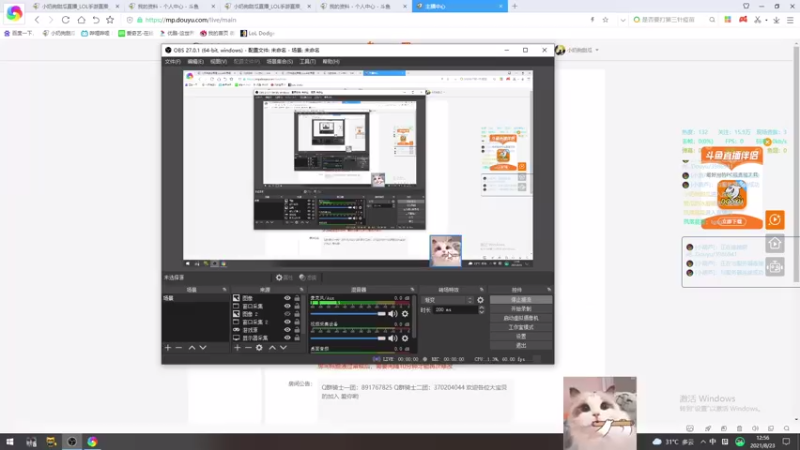Open 编辑(E) menu in OBS

195,61
